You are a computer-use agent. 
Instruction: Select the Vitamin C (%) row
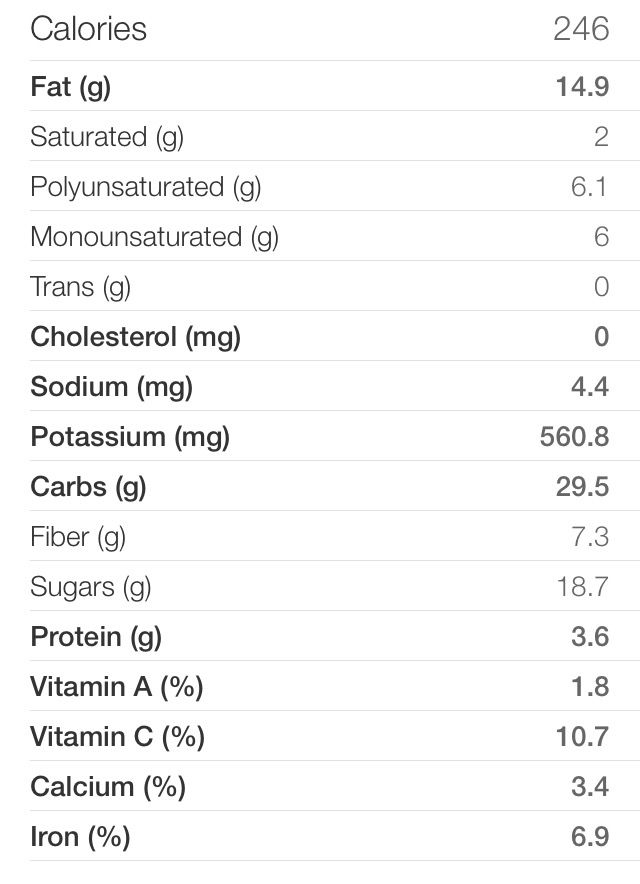(x=320, y=736)
